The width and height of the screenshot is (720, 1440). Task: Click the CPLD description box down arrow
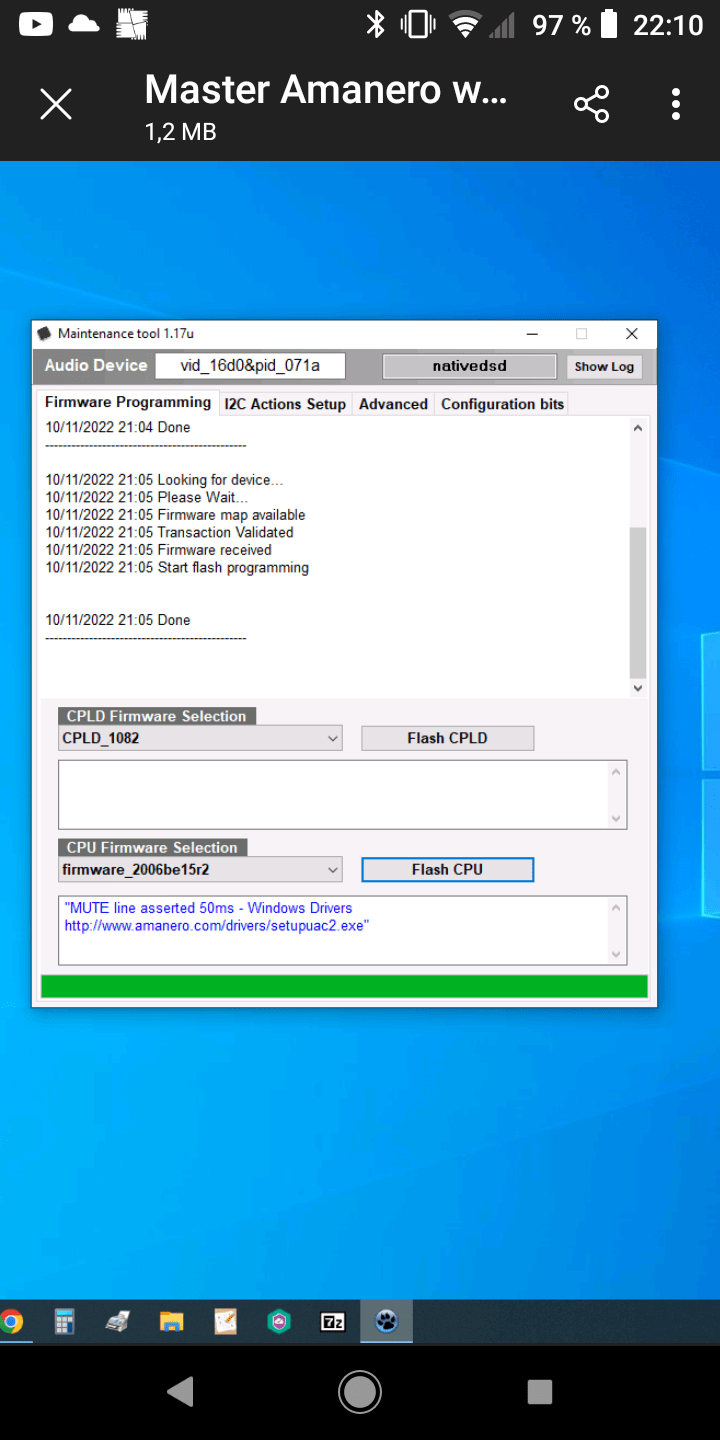pos(617,818)
